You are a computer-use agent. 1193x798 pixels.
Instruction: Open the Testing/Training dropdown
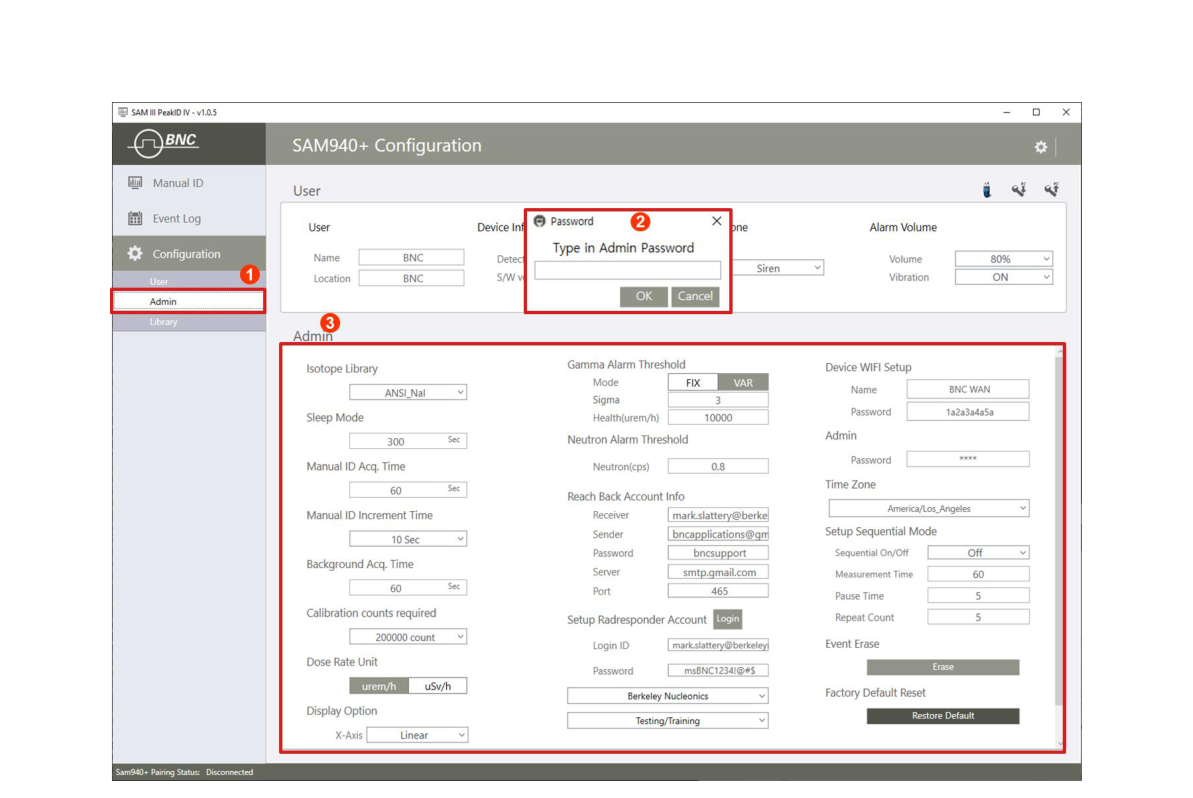point(667,720)
